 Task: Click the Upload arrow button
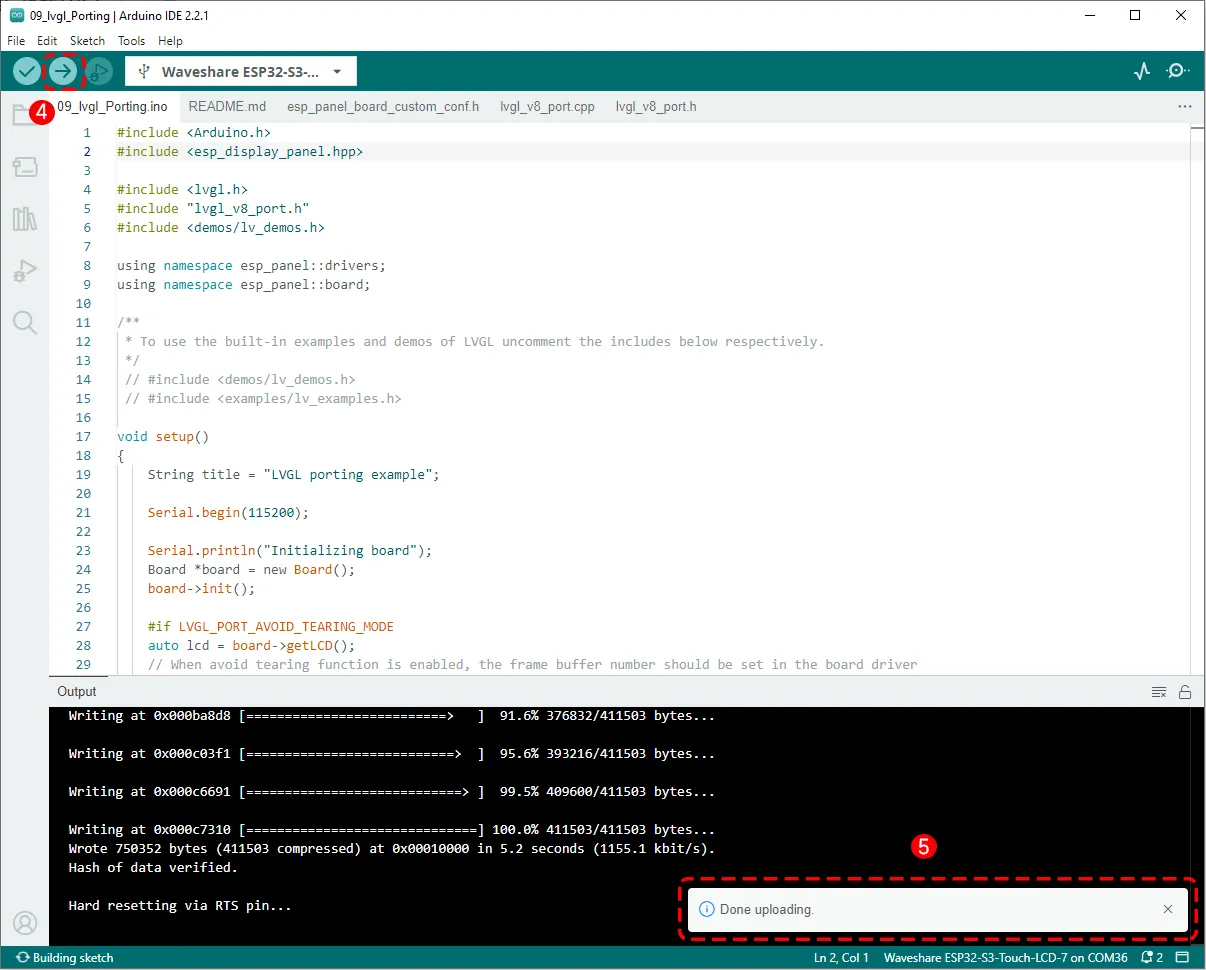tap(63, 72)
